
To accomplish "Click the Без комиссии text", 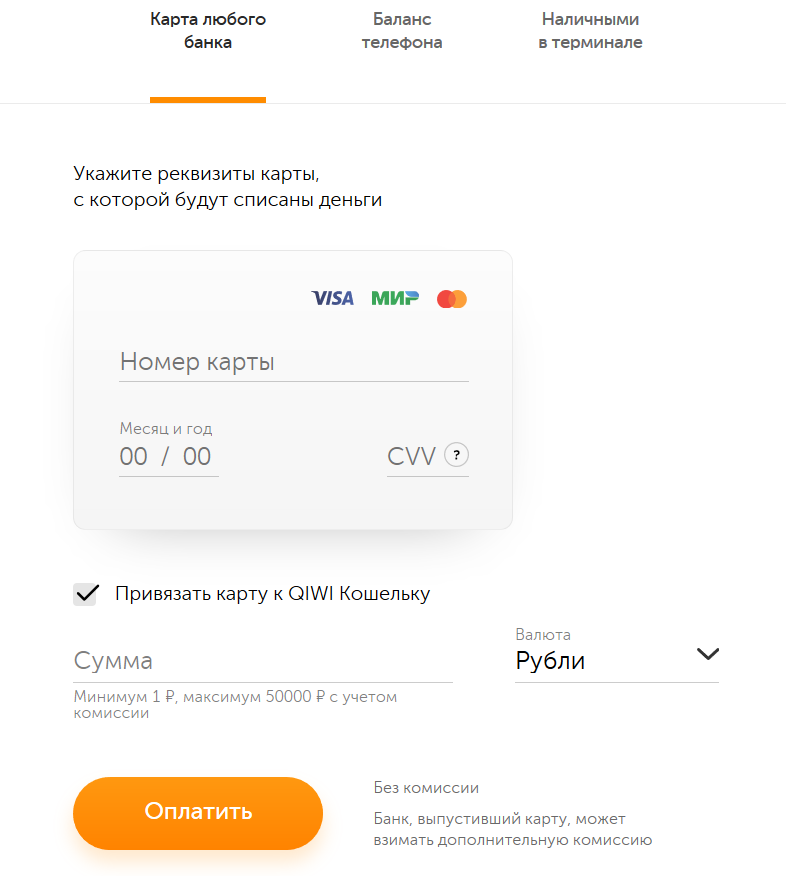I will coord(426,788).
